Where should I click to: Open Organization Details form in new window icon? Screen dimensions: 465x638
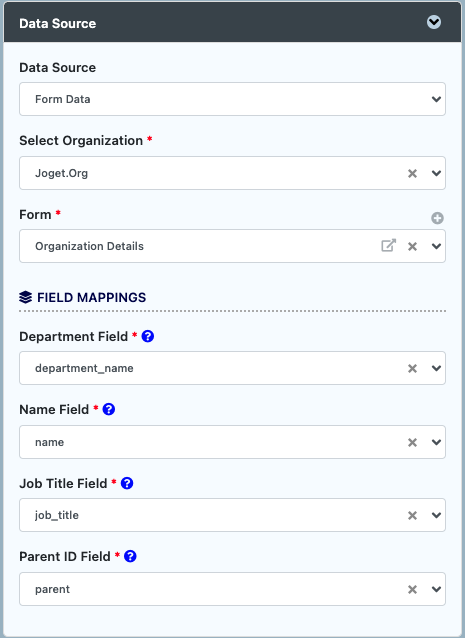(x=389, y=246)
